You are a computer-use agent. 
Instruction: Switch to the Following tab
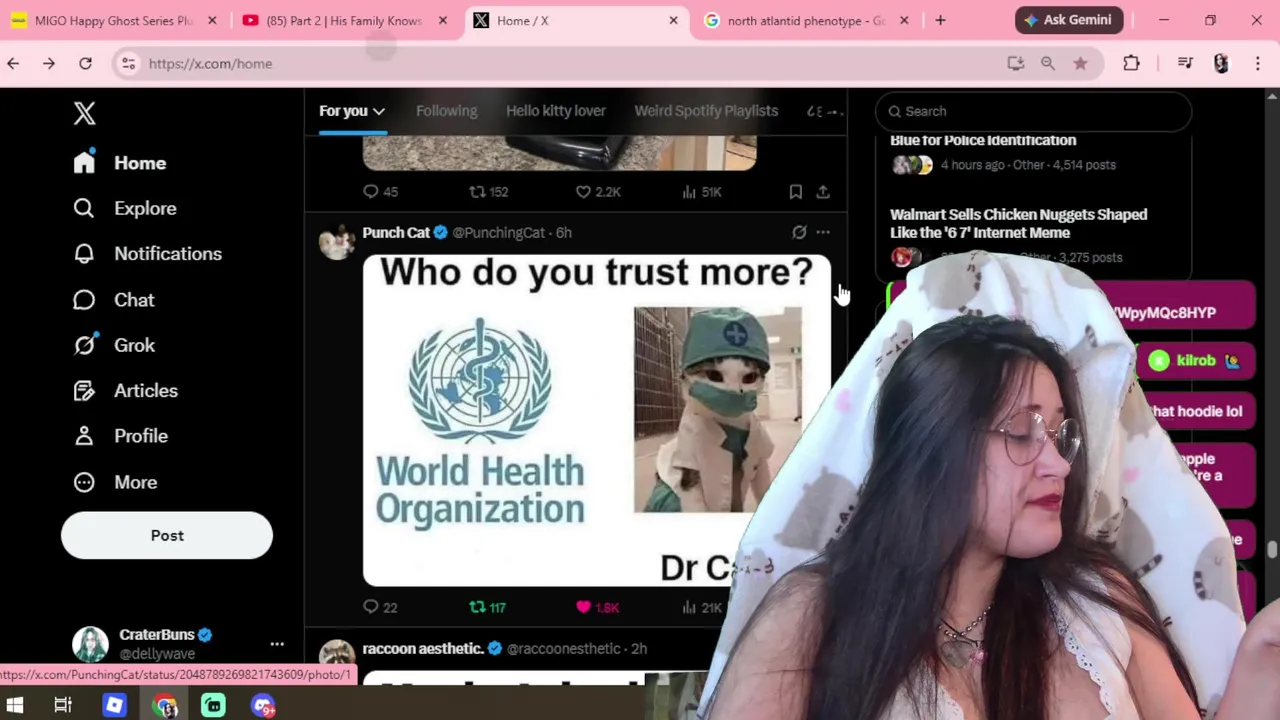446,111
